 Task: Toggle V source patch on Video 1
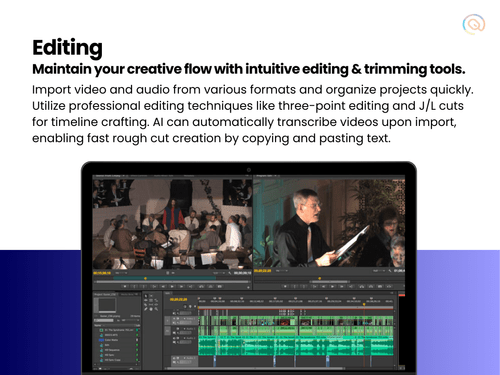(x=168, y=321)
